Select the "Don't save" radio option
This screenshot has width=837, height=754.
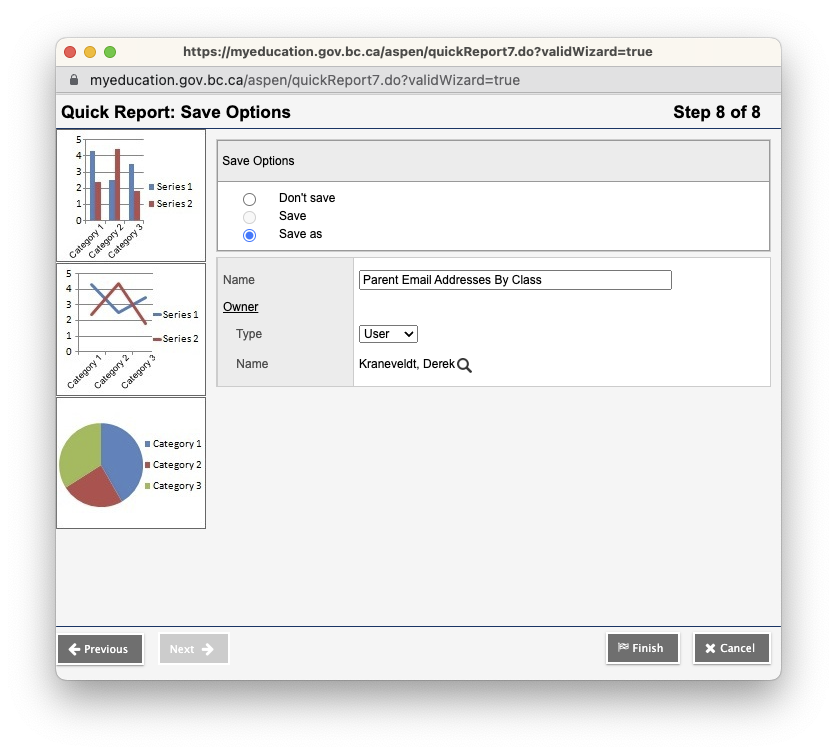(249, 199)
